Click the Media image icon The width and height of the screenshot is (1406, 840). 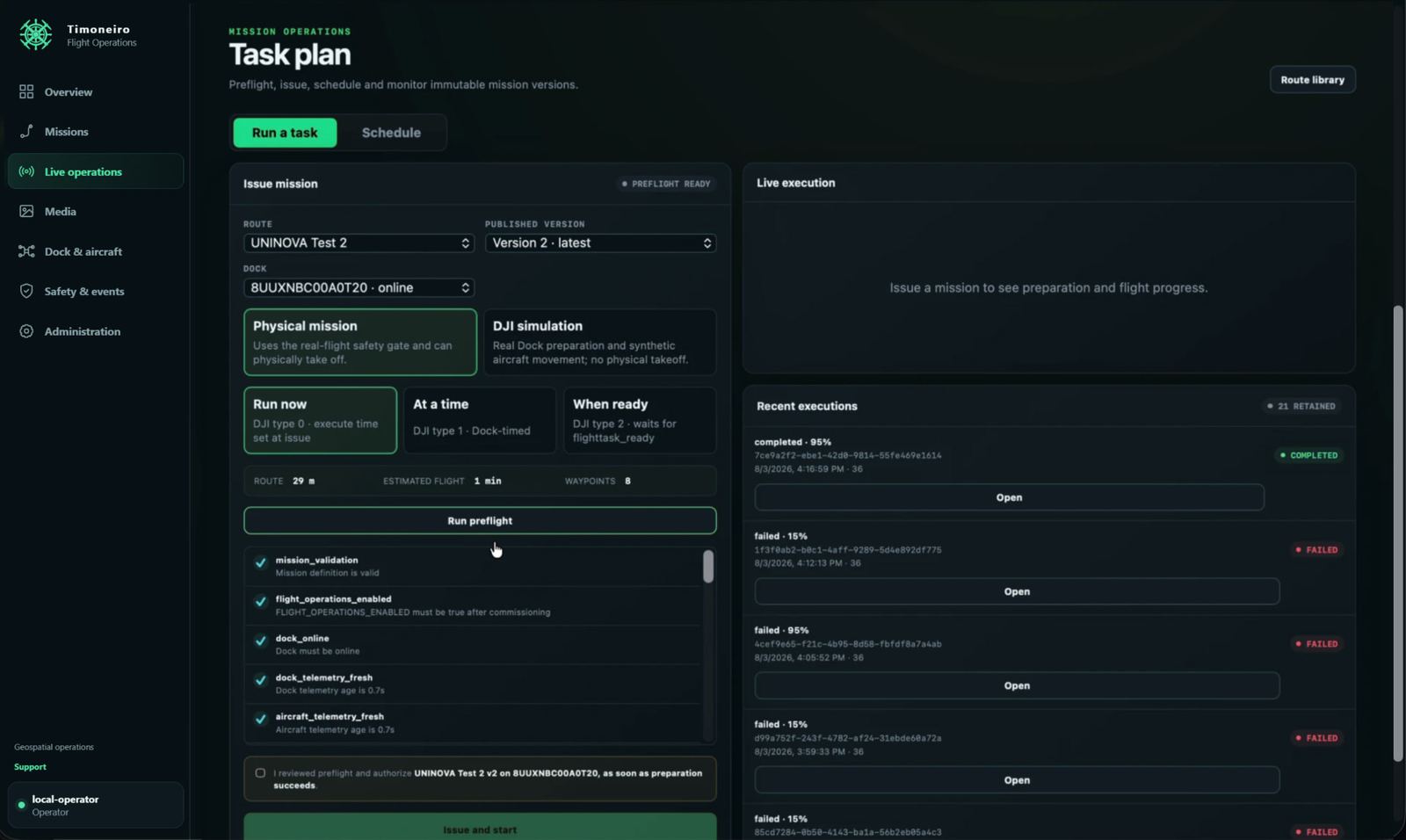(x=26, y=211)
